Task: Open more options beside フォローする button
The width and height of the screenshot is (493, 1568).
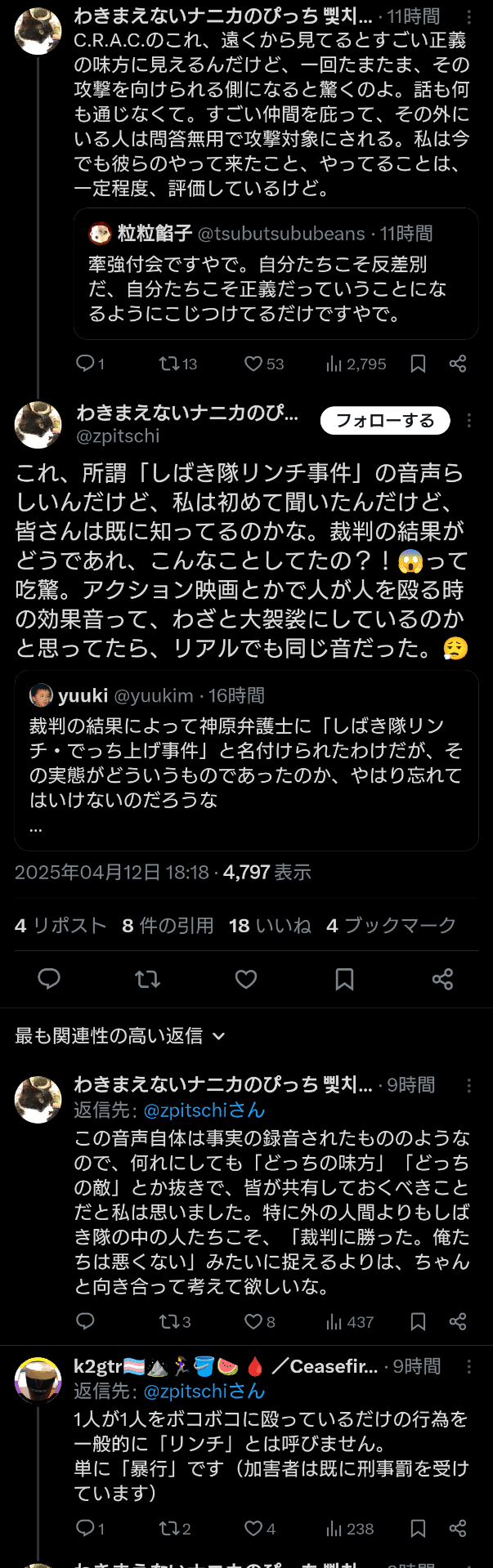Action: (468, 420)
